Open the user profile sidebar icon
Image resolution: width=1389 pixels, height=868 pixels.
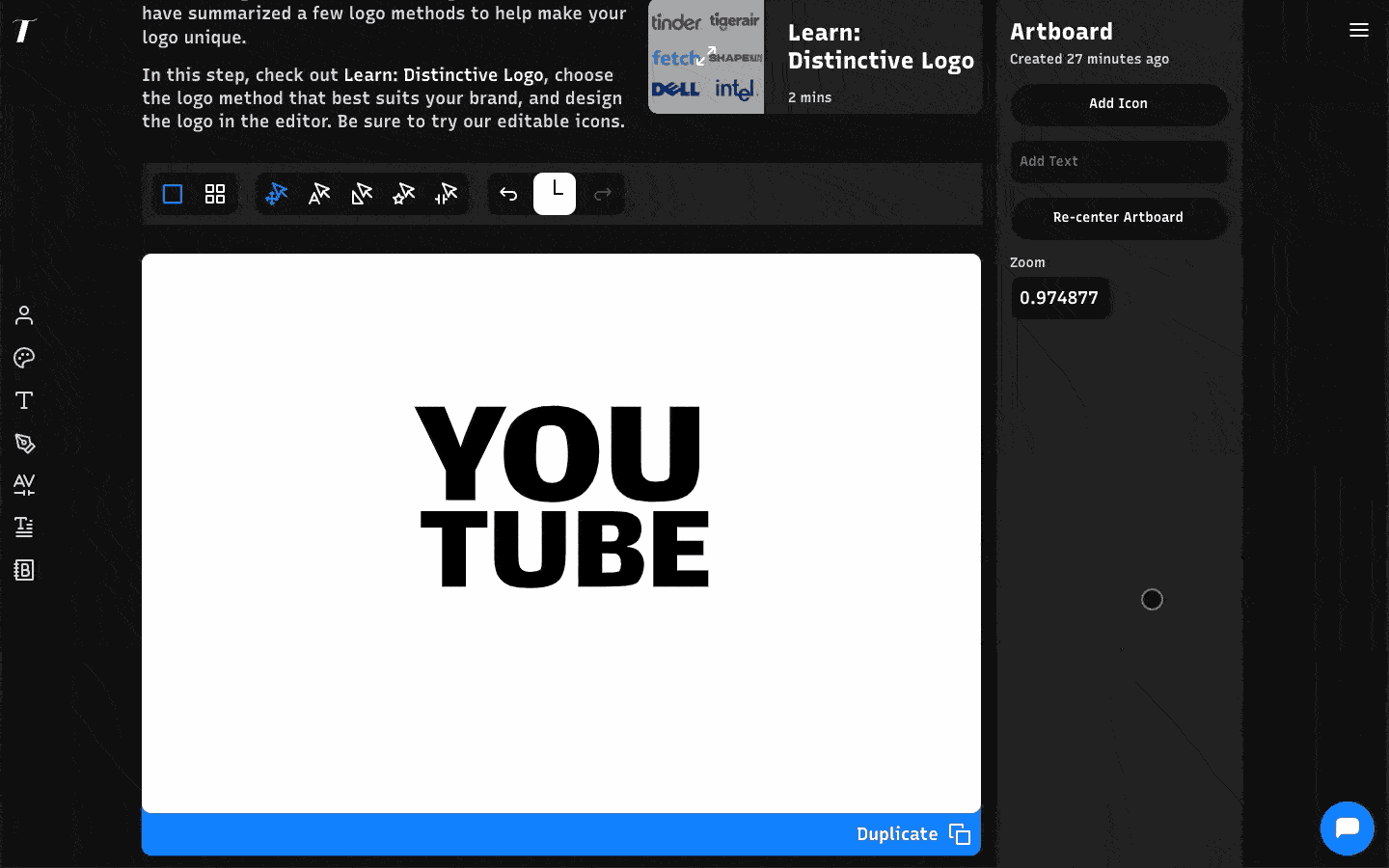(24, 315)
